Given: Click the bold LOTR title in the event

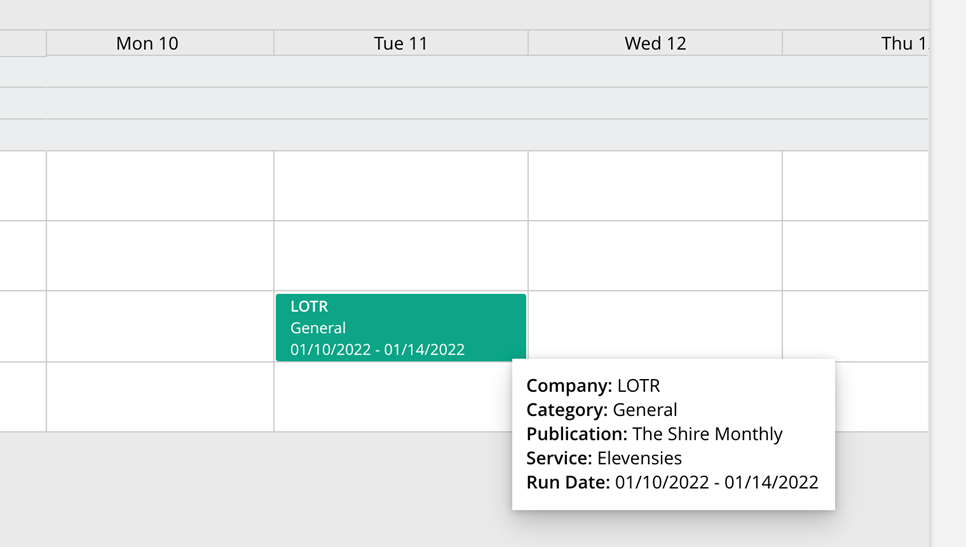Looking at the screenshot, I should (x=309, y=307).
